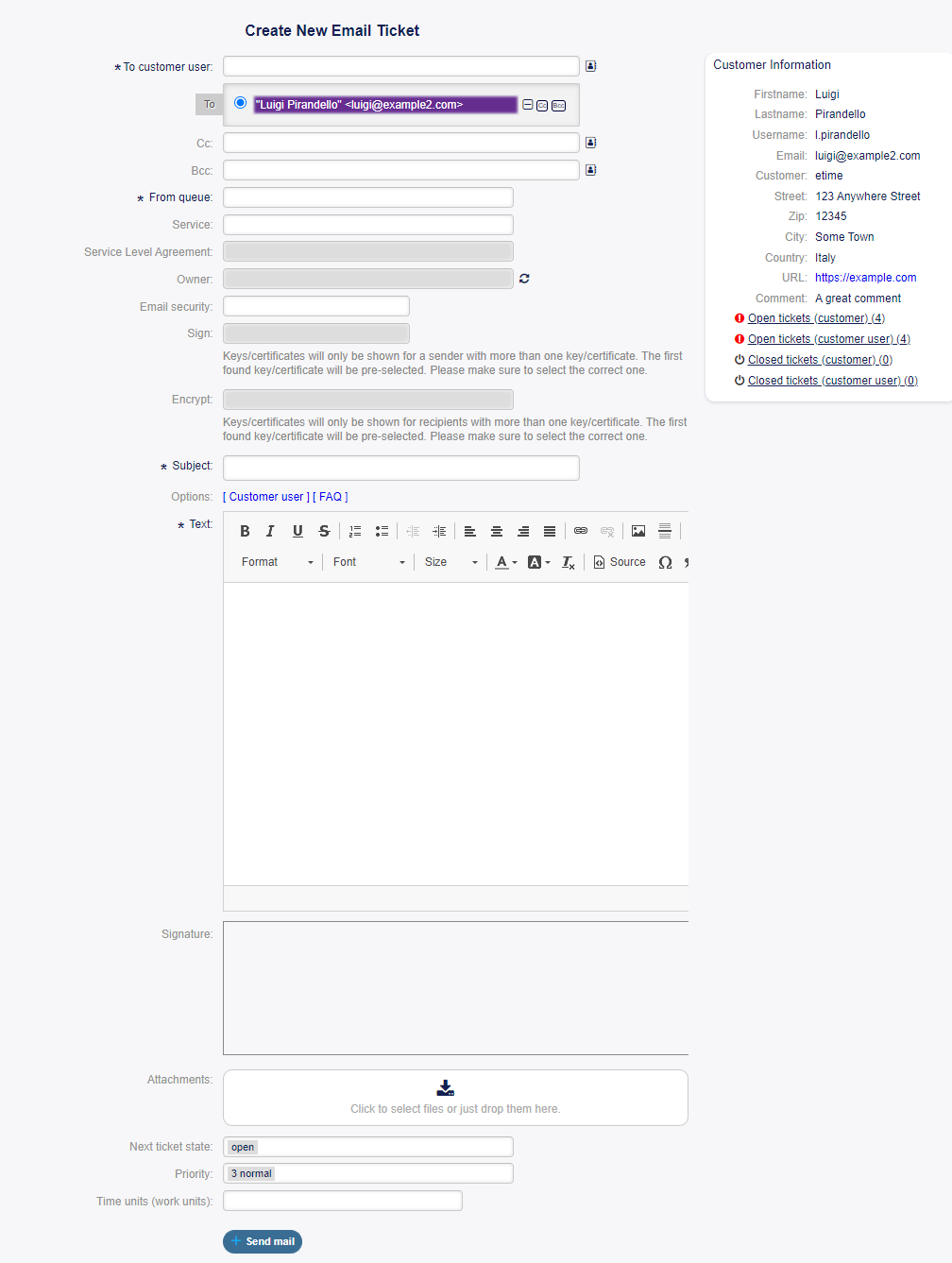
Task: Open the FAQ options page
Action: [331, 496]
